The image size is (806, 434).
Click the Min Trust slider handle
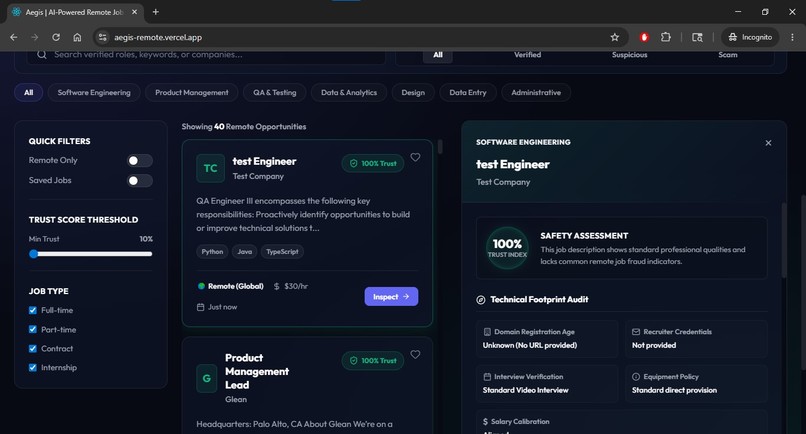33,254
